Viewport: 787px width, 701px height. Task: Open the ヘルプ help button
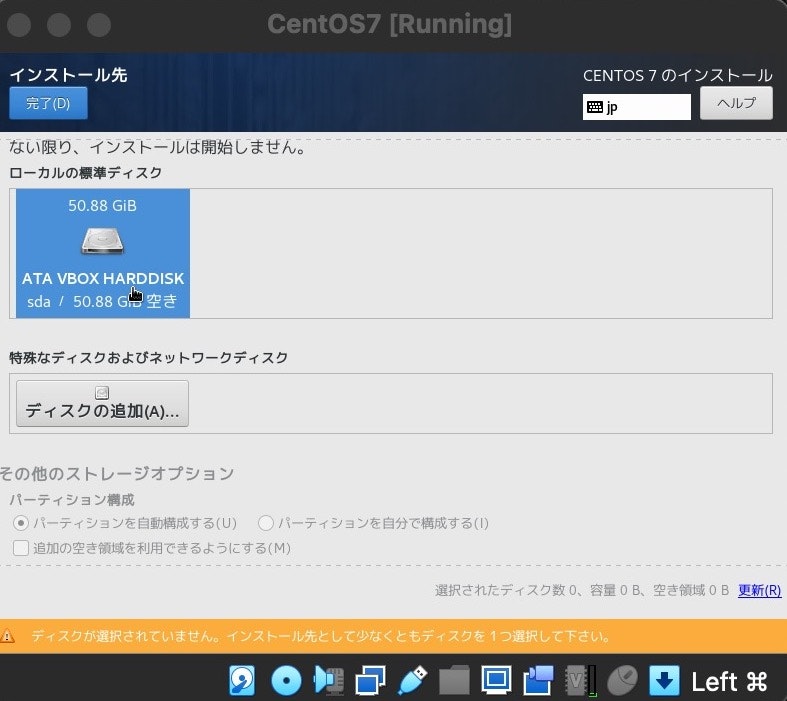(x=736, y=103)
